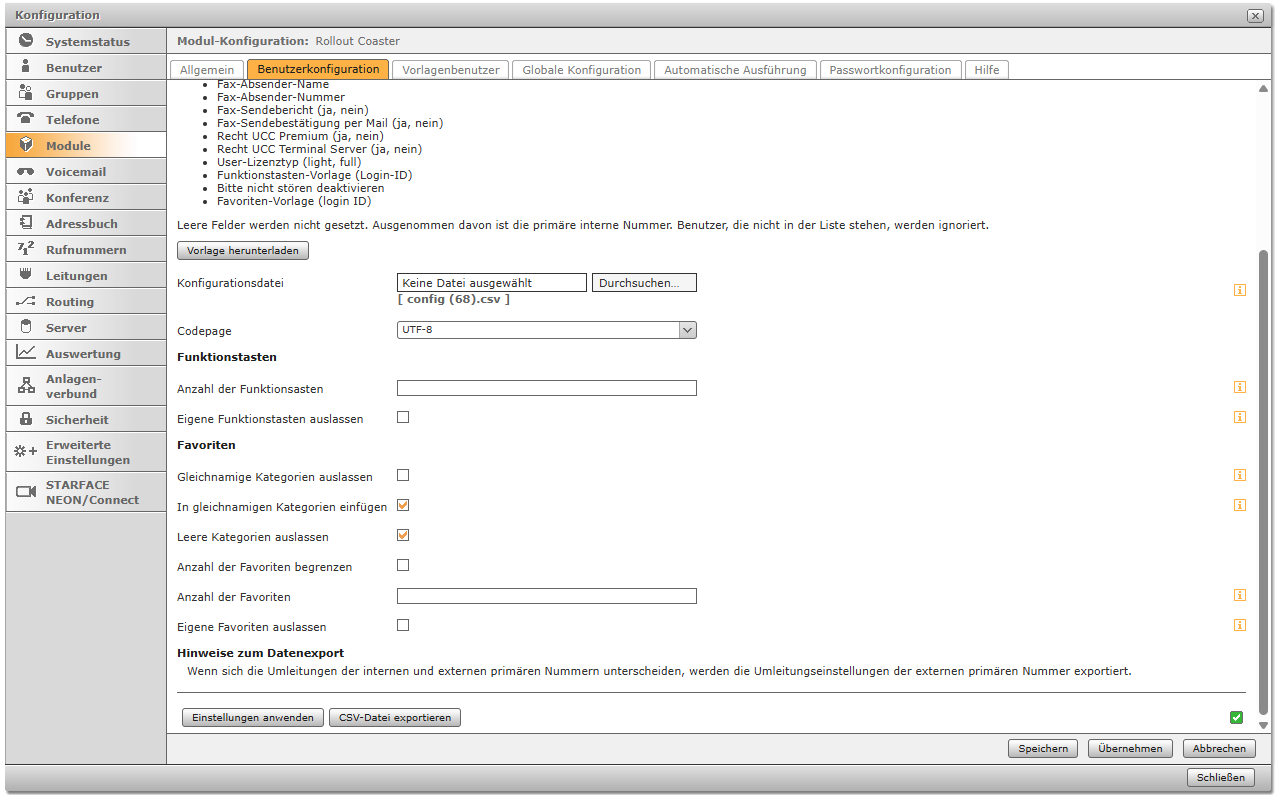Select the Voicemail icon in sidebar
The image size is (1280, 800).
[x=26, y=171]
